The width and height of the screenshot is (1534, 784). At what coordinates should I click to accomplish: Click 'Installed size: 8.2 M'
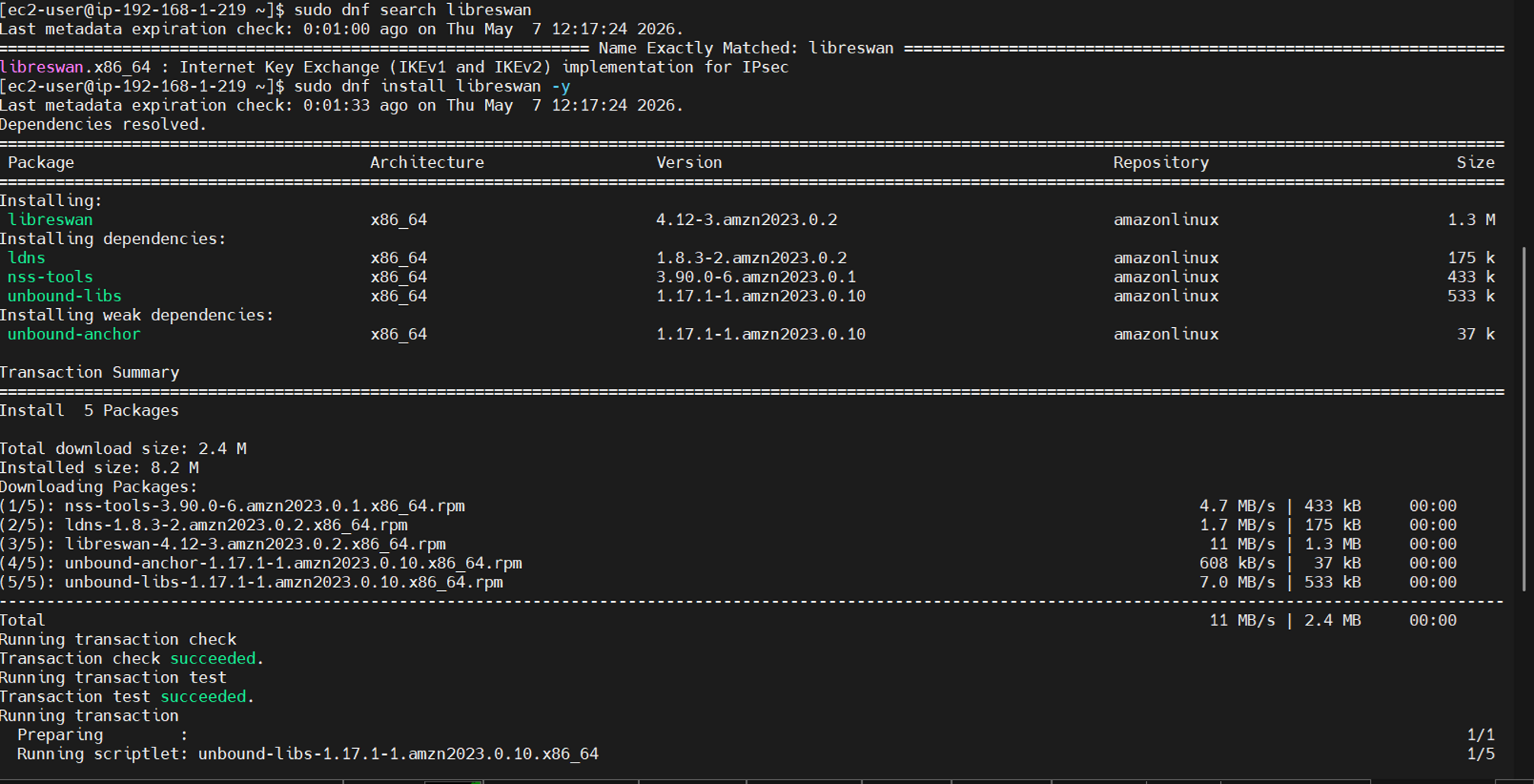click(x=99, y=468)
